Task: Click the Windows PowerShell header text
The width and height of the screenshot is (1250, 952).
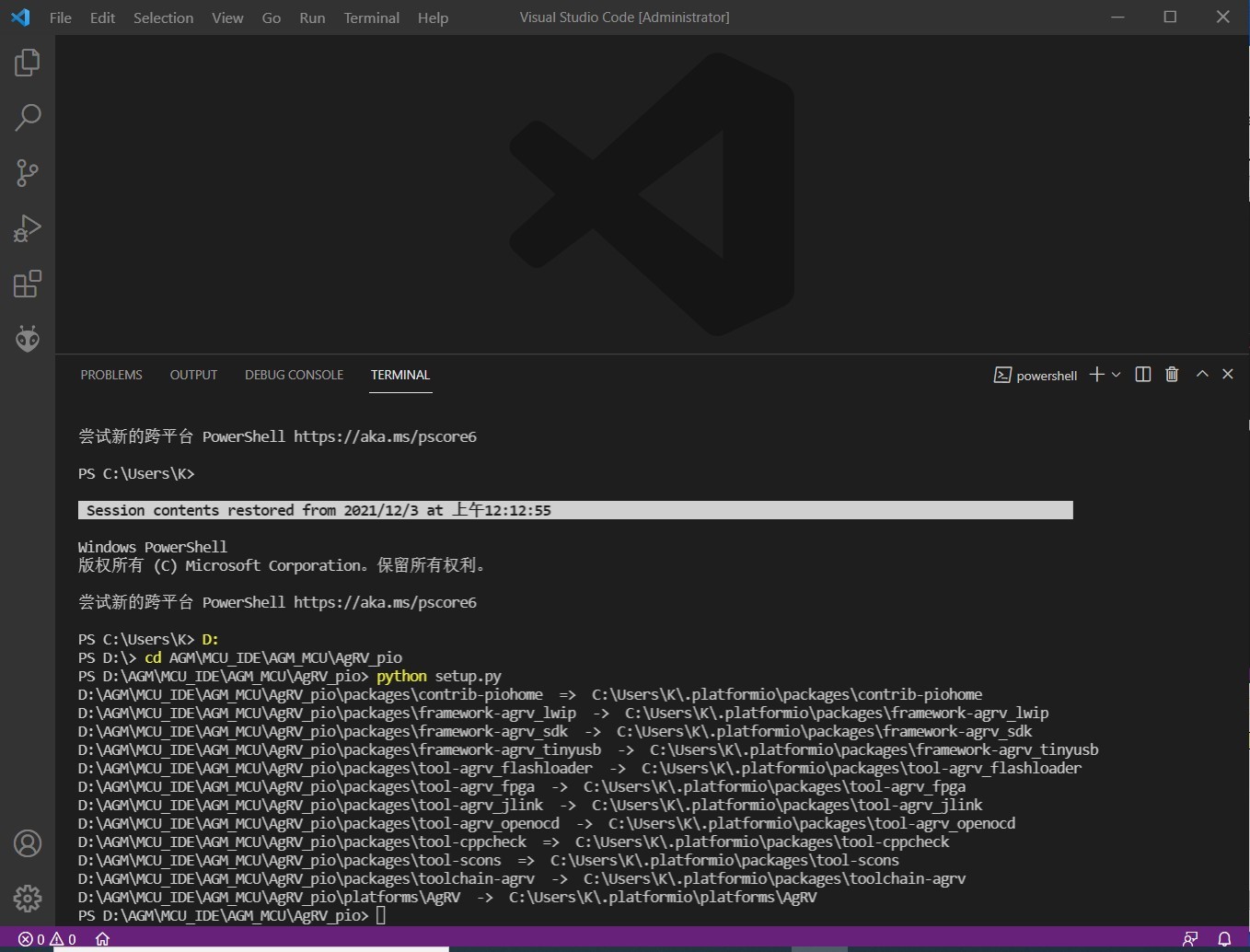Action: 153,547
